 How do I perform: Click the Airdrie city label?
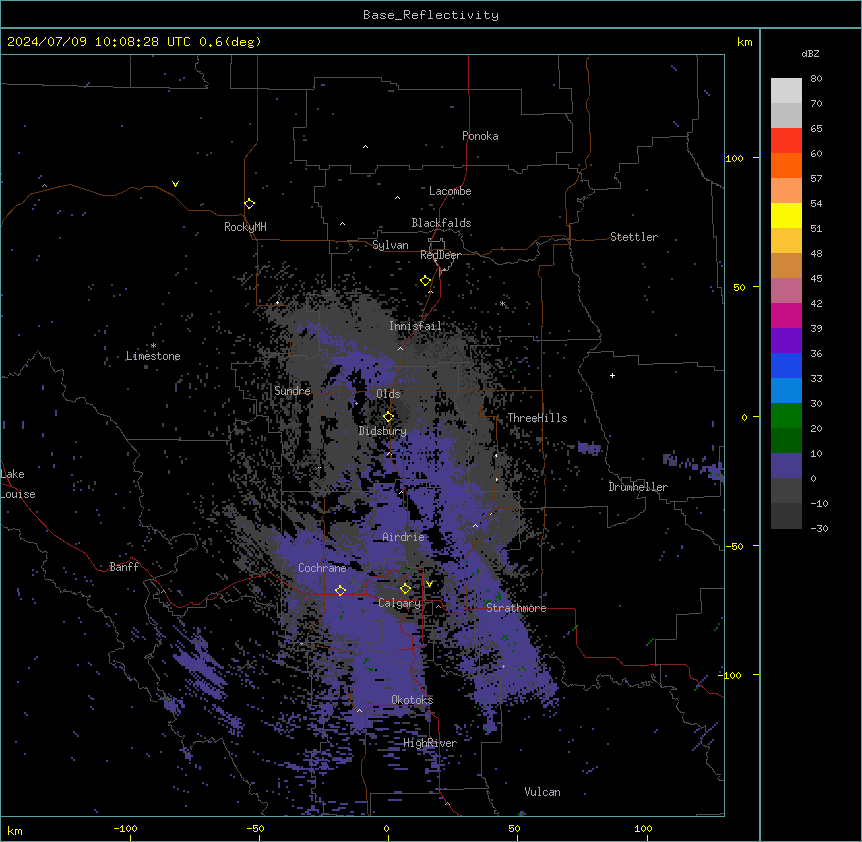pos(403,537)
